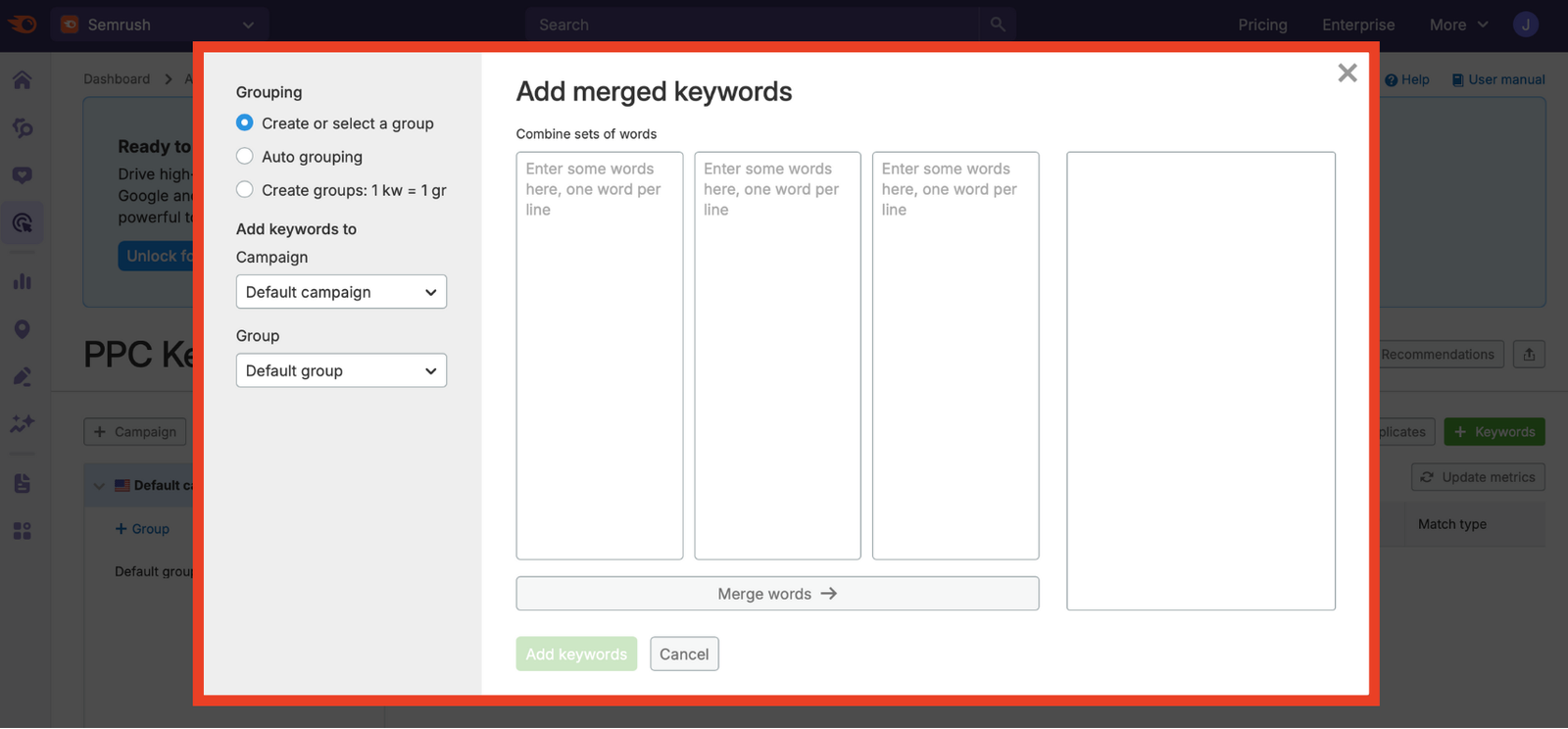Open the Enterprise link

(1358, 24)
